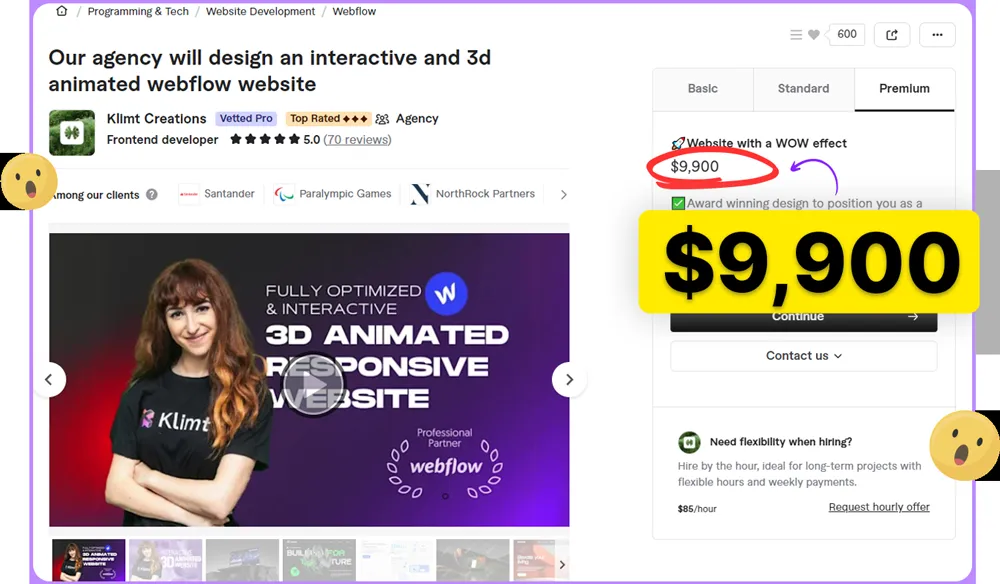Switch to the Standard package tab
Image resolution: width=1000 pixels, height=584 pixels.
click(804, 89)
